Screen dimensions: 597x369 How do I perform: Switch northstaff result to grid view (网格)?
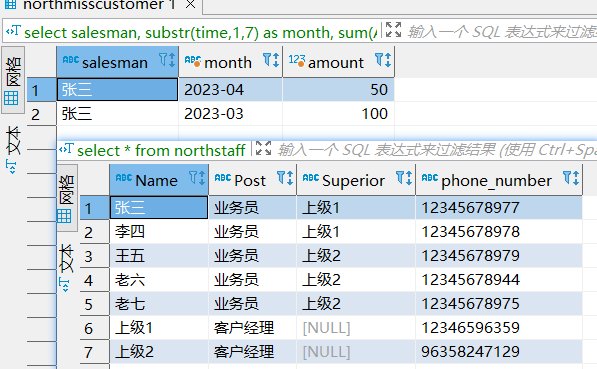tap(67, 198)
